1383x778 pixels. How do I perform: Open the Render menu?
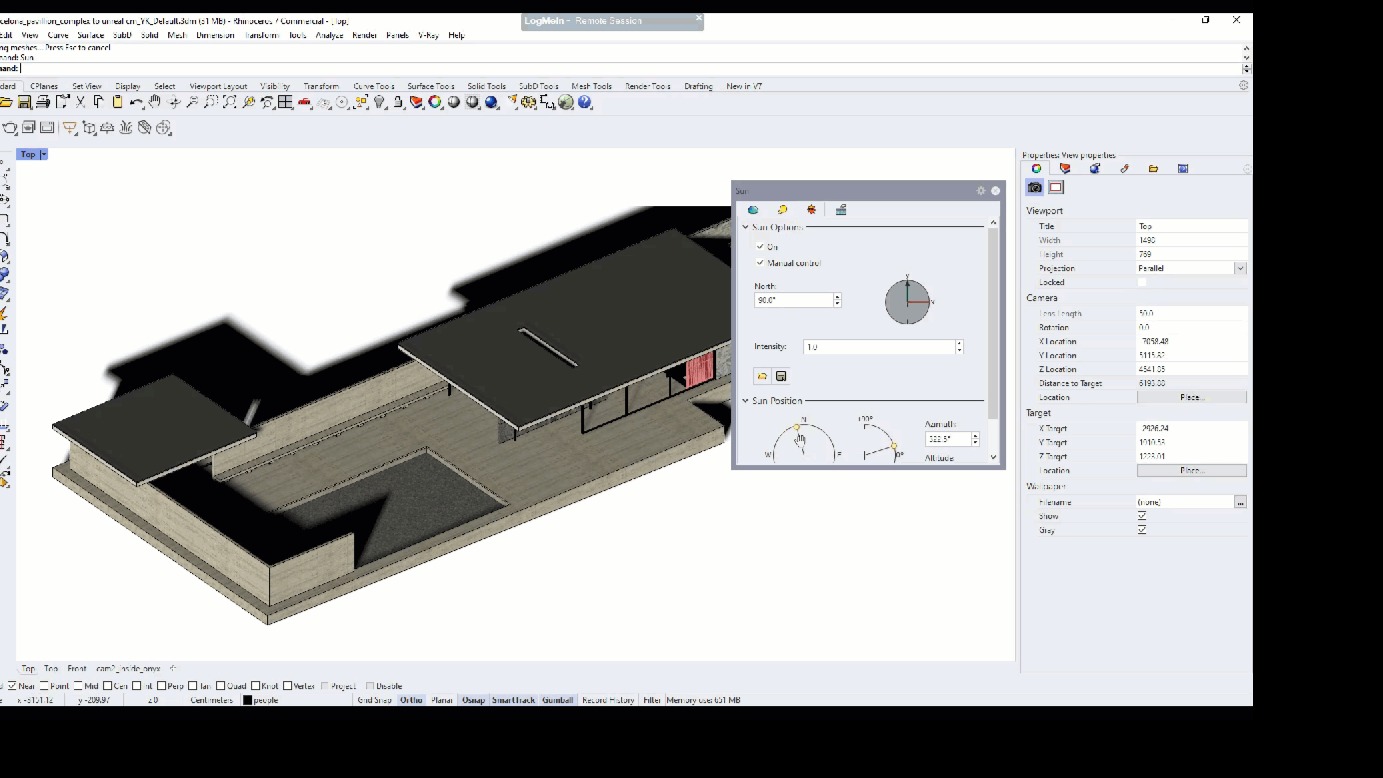click(364, 35)
